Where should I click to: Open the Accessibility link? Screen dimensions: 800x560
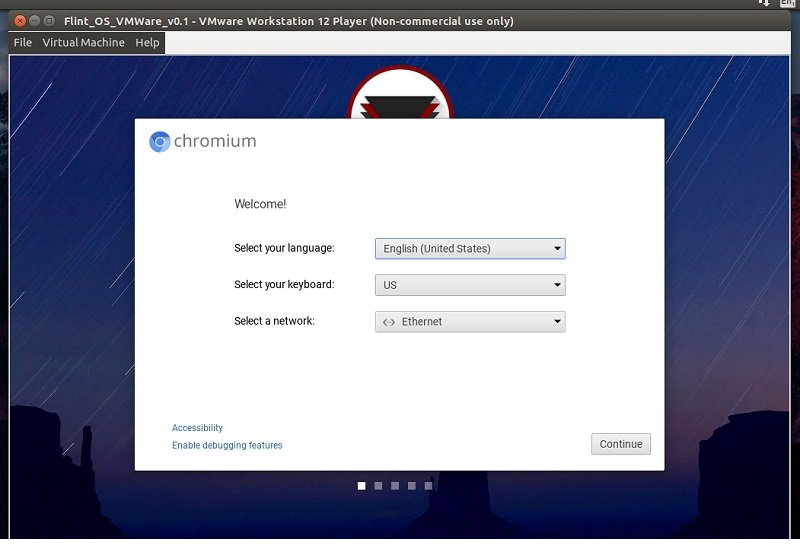pyautogui.click(x=197, y=428)
